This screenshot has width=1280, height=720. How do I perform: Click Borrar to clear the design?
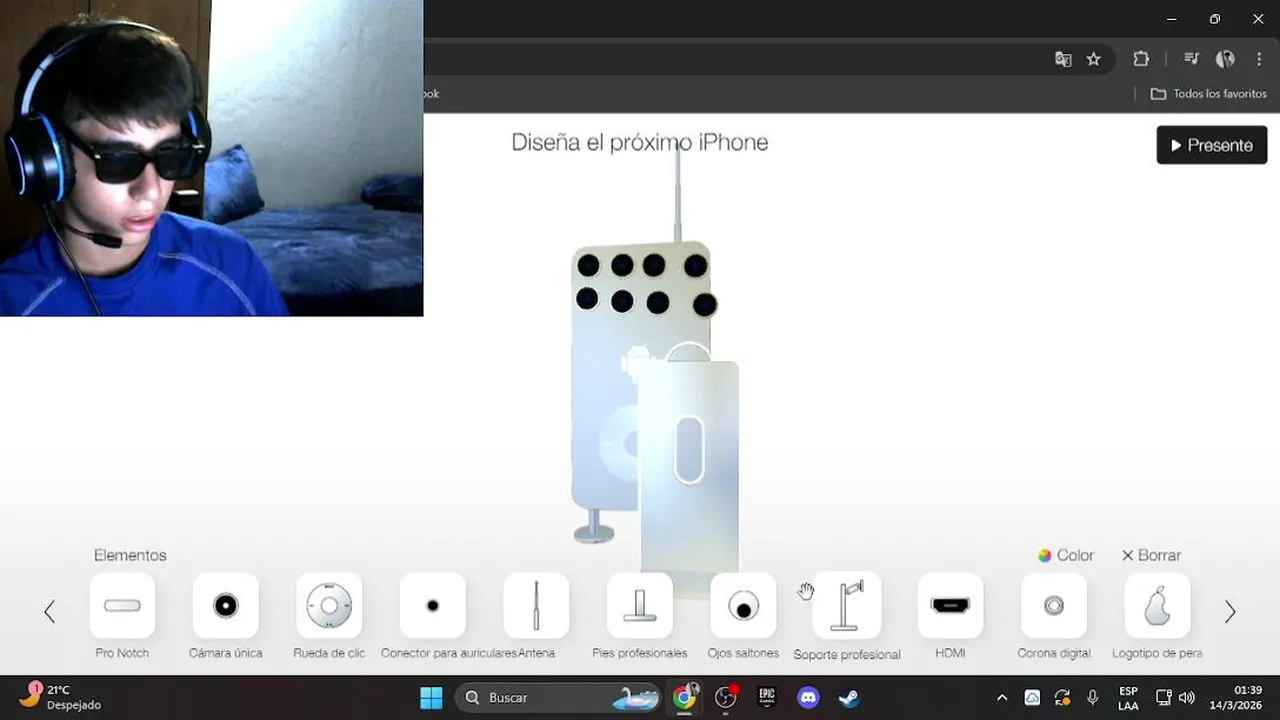pyautogui.click(x=1151, y=555)
